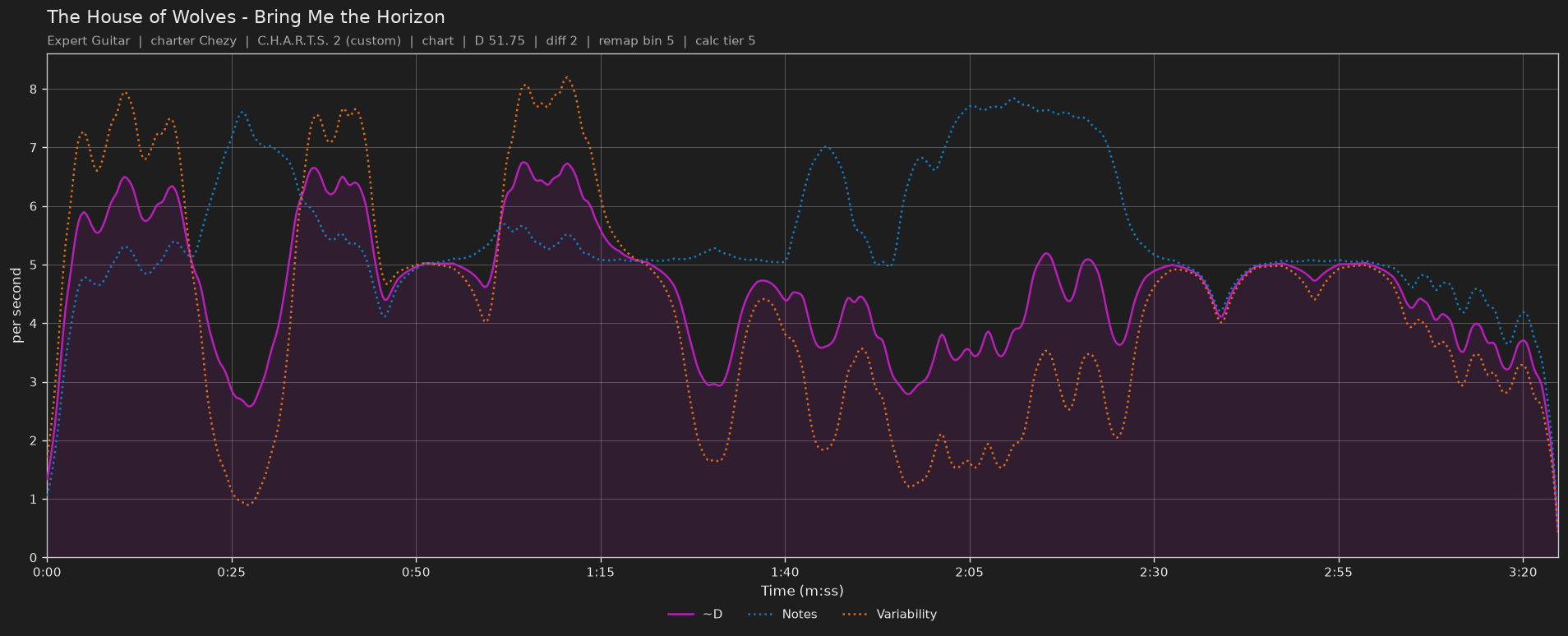Click the '2:05' x-axis tick label
Screen dimensions: 1568x636
click(x=970, y=572)
